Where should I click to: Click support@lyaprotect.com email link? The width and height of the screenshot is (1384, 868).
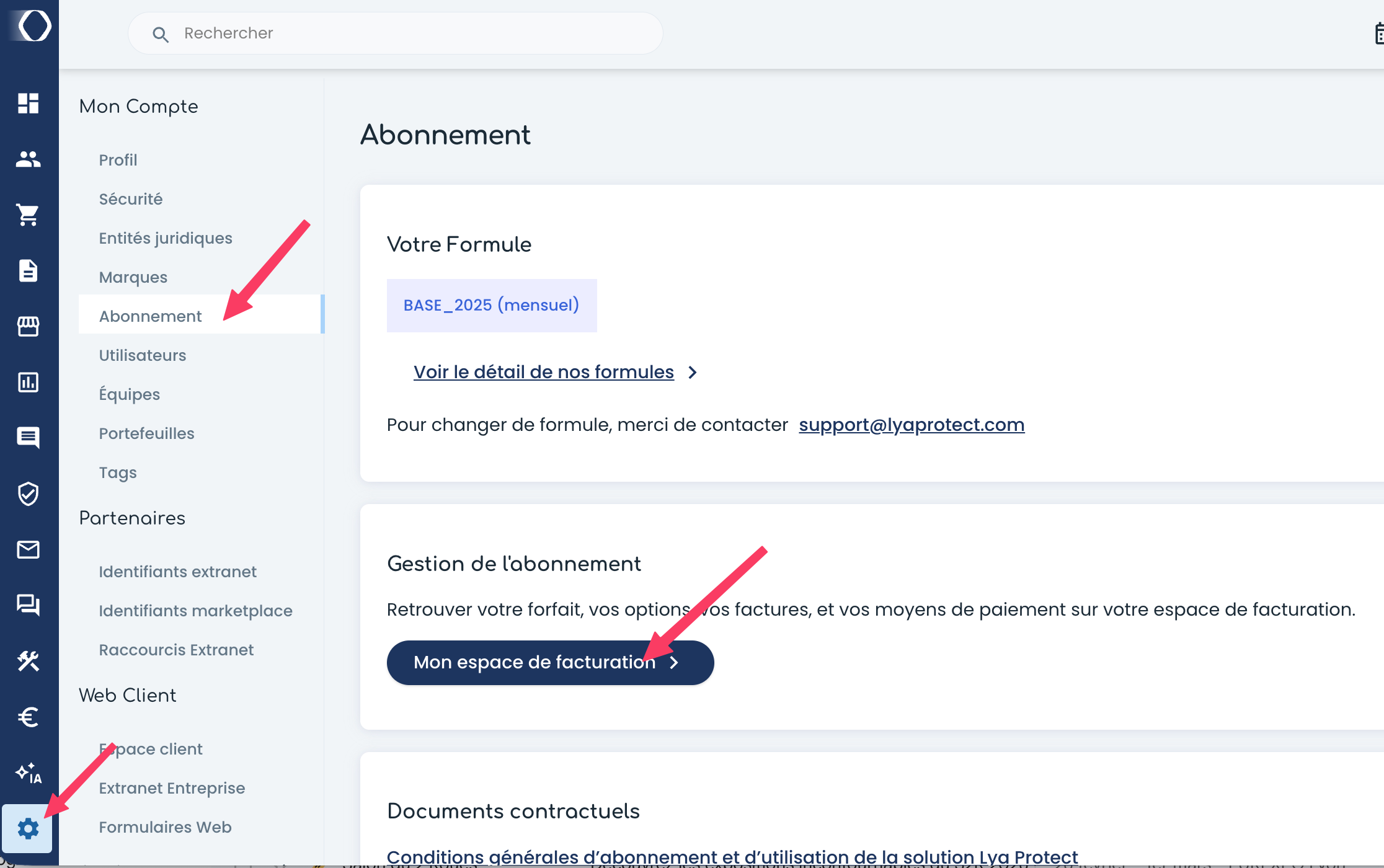[x=912, y=425]
